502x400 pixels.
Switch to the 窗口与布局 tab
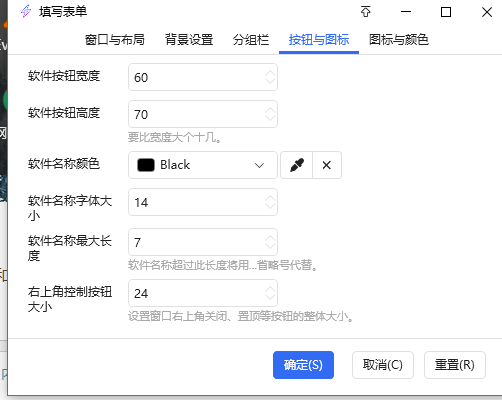(x=115, y=40)
